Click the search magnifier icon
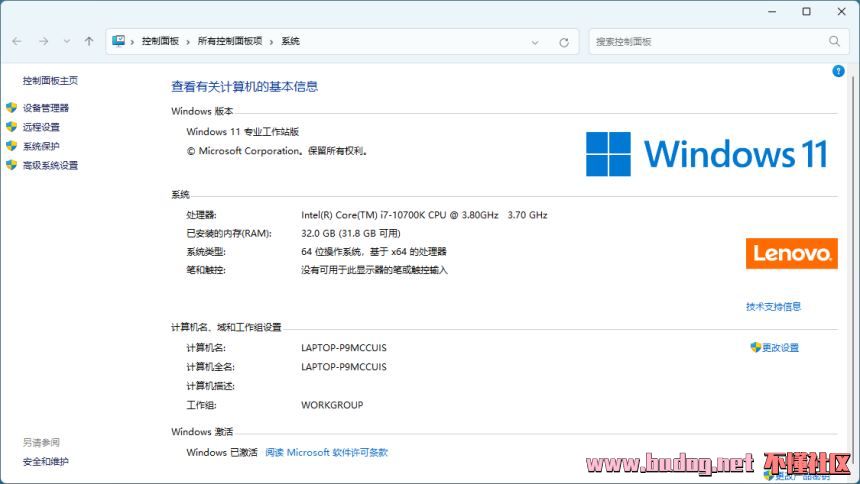 coord(834,41)
